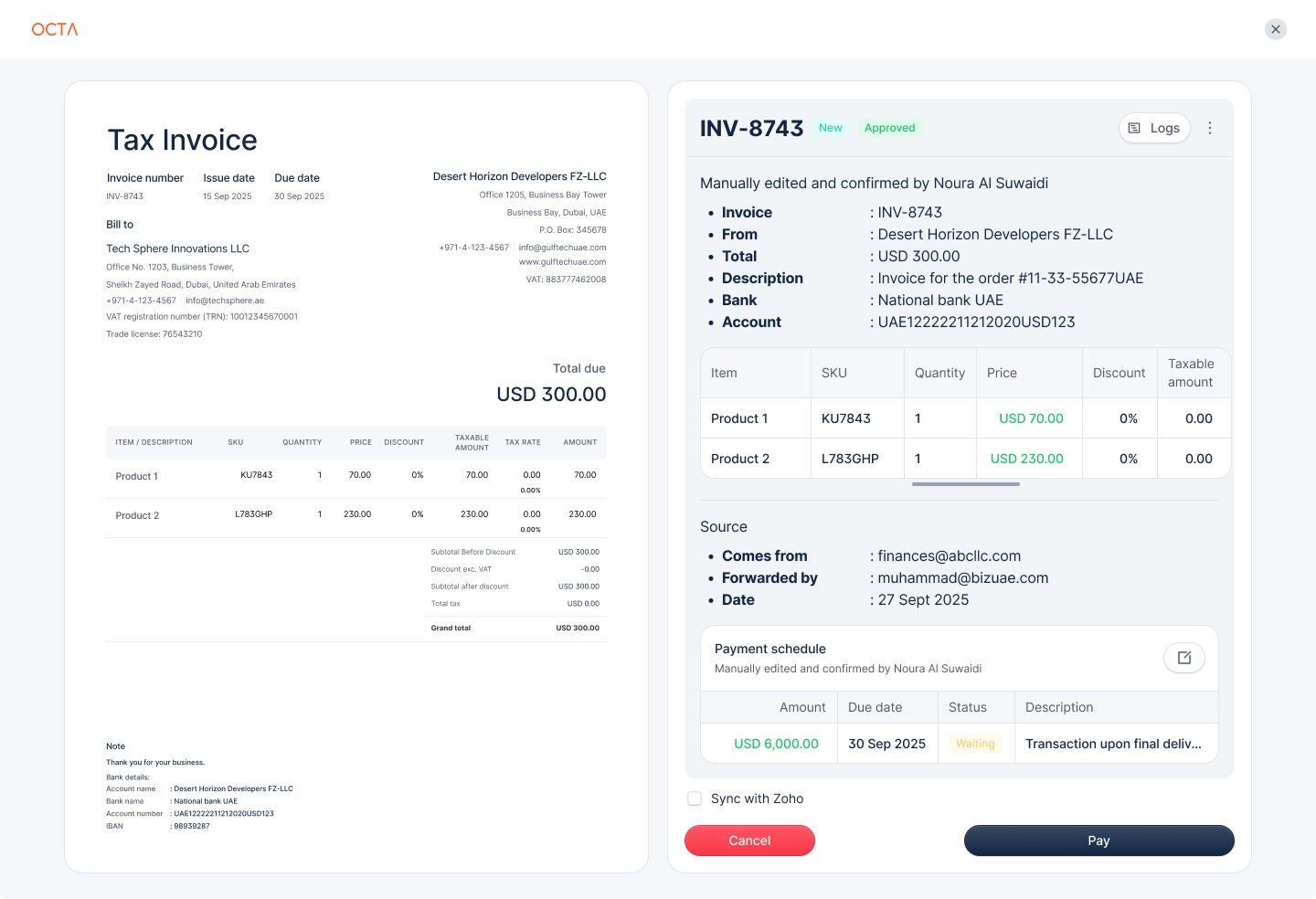This screenshot has width=1316, height=899.
Task: Click the Approved status badge
Action: 890,128
